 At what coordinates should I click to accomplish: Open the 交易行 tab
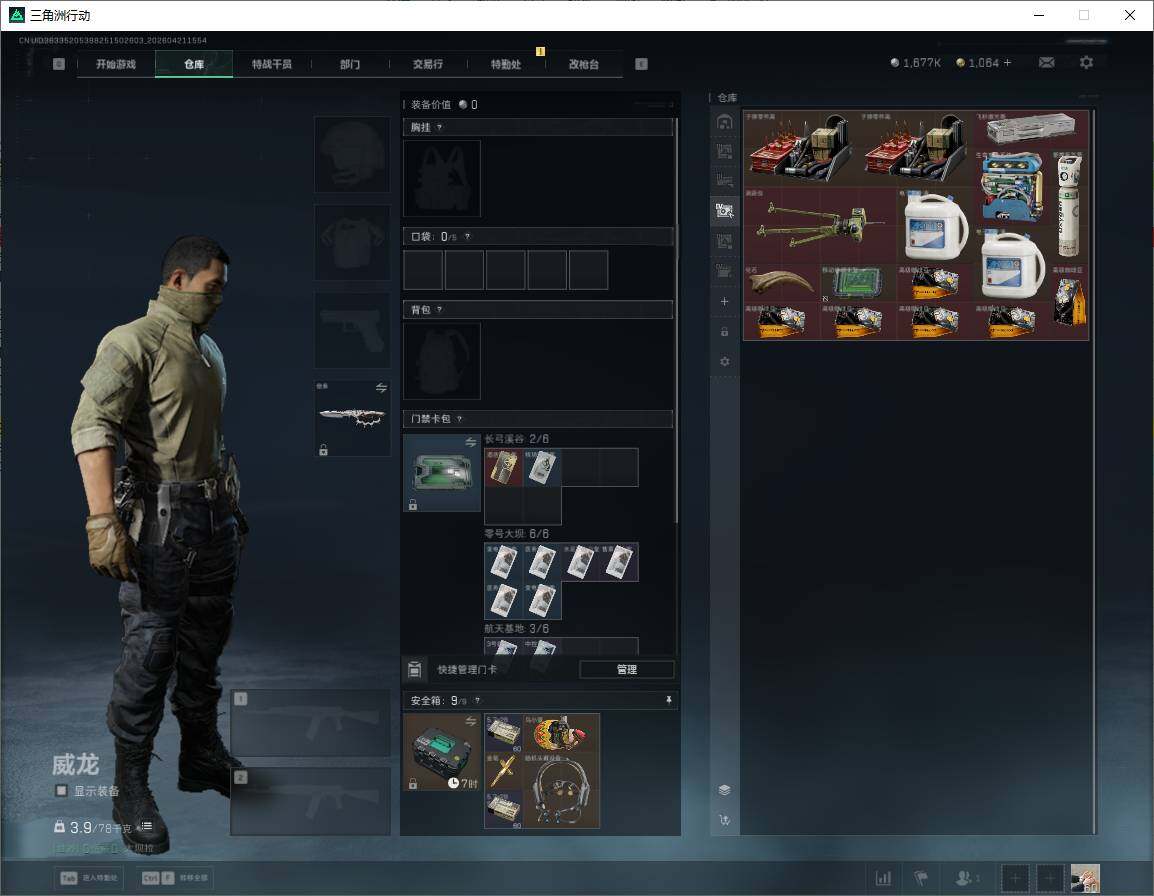point(428,64)
